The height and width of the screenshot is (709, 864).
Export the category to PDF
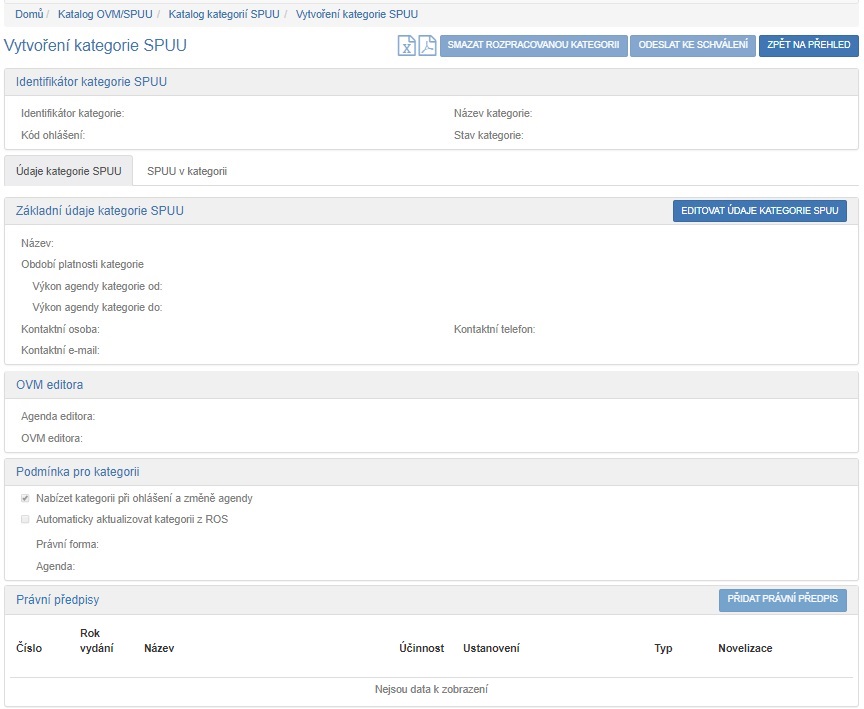(427, 46)
